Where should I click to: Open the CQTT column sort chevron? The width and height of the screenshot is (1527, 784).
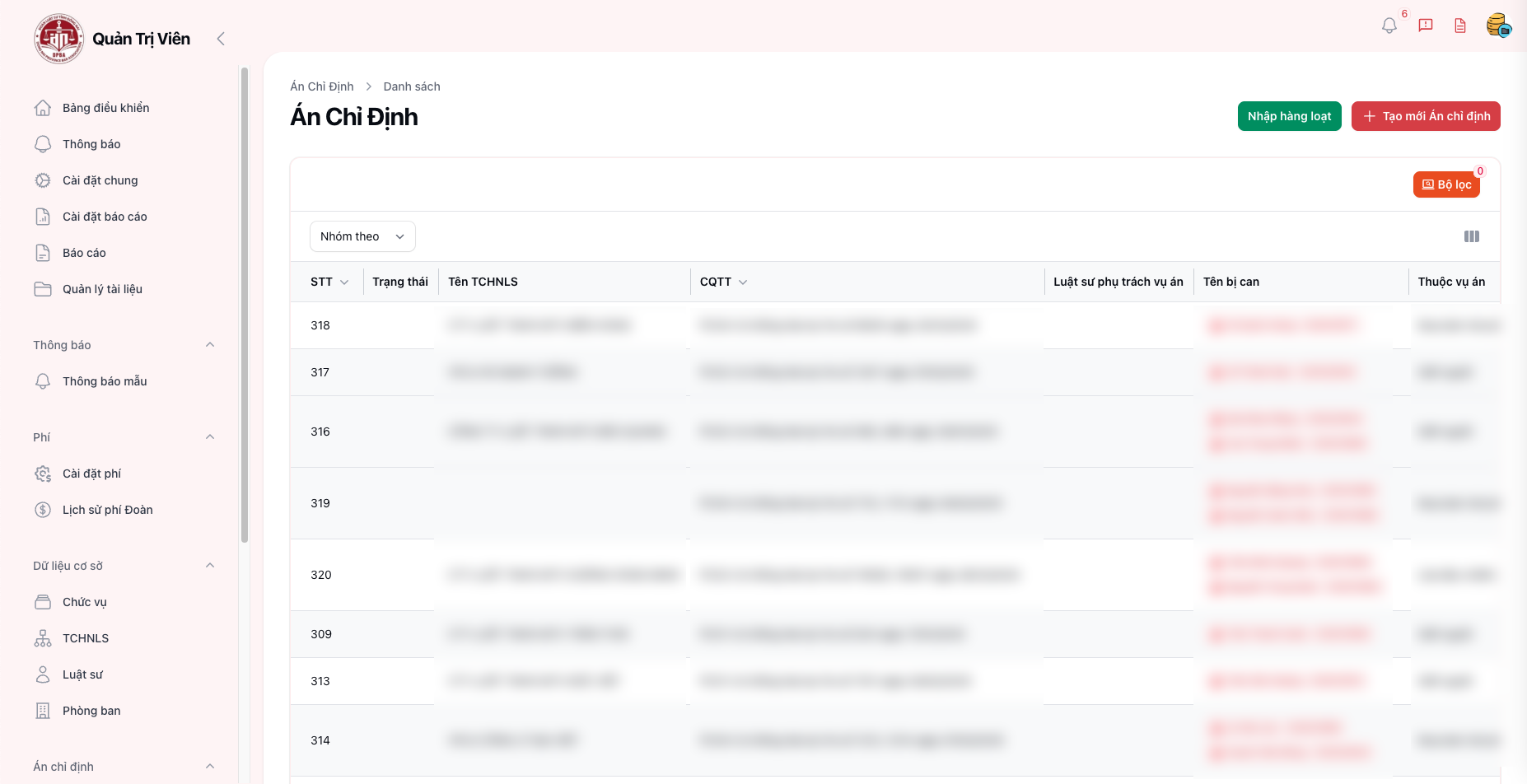click(743, 282)
